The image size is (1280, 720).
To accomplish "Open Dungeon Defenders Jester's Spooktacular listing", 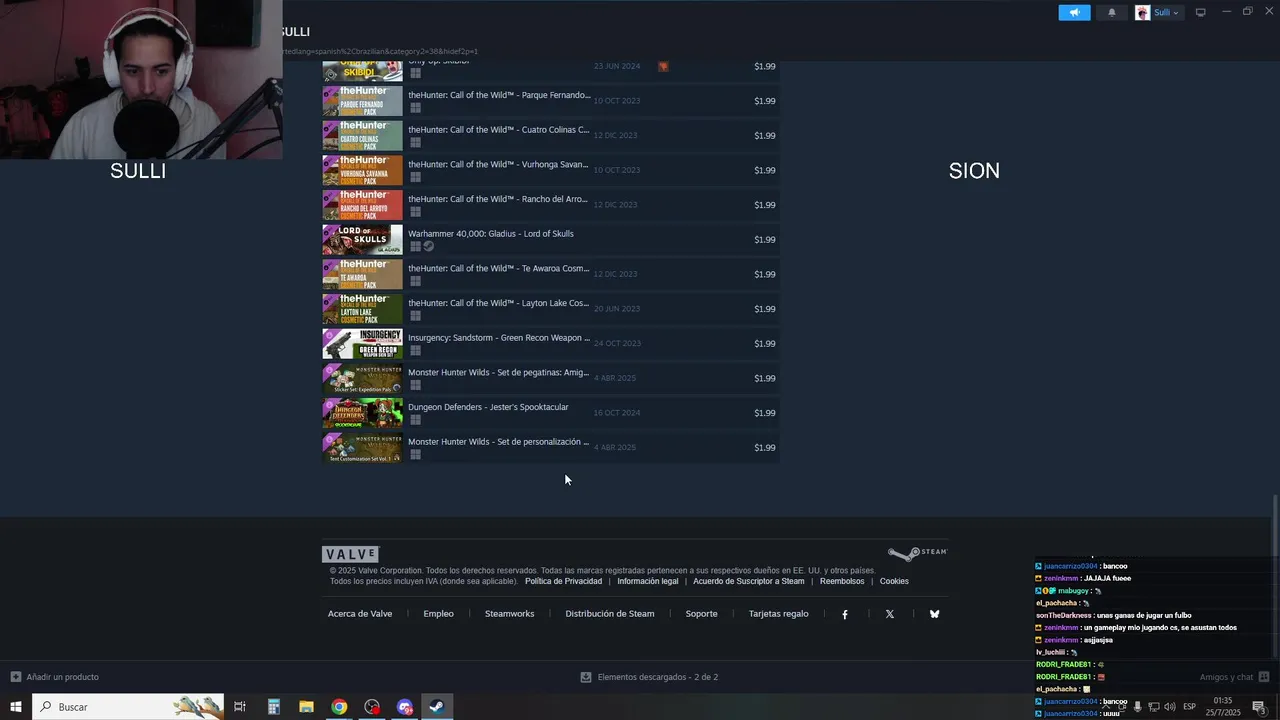I will [551, 413].
